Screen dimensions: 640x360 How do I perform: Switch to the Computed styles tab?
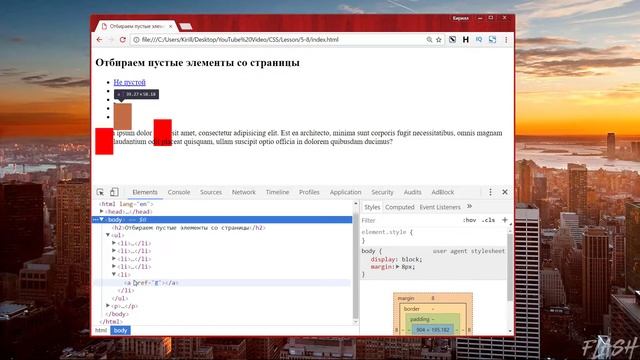tap(400, 207)
